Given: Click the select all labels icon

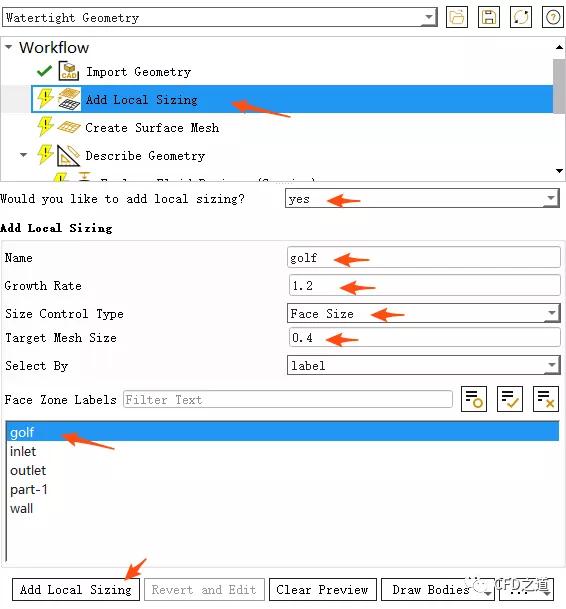Looking at the screenshot, I should point(510,399).
